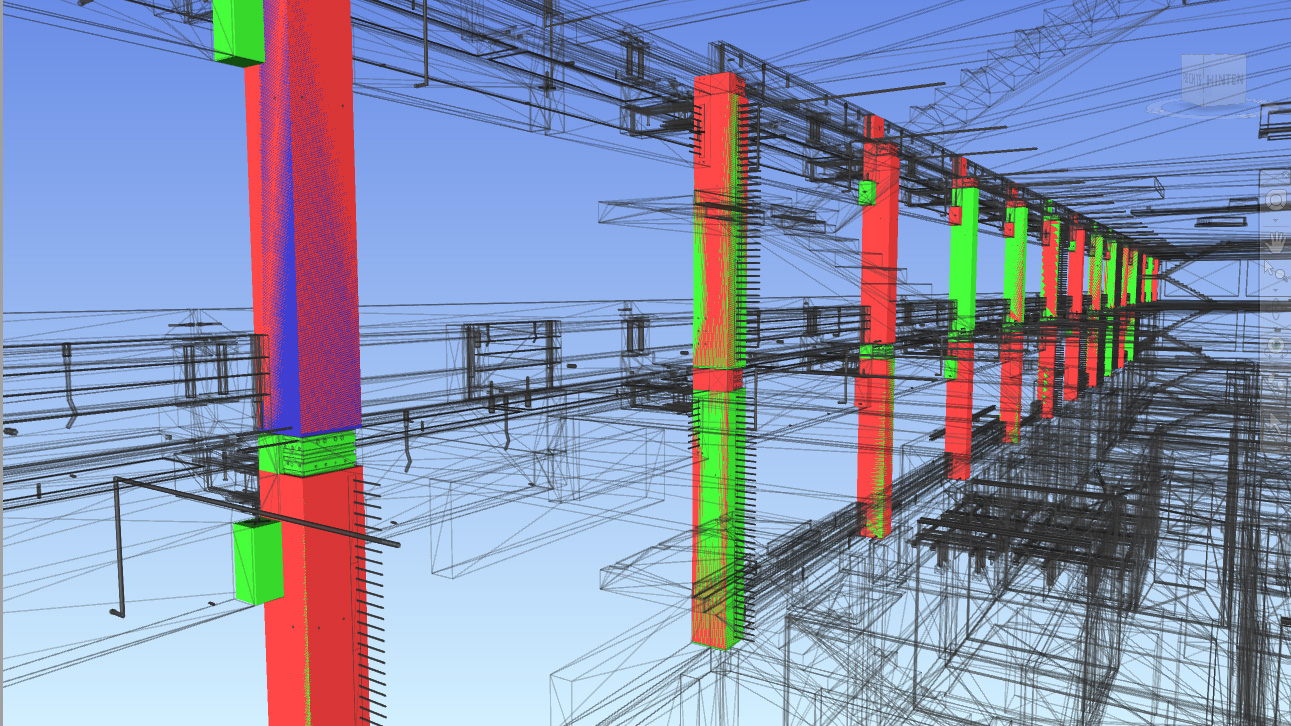Select the large blue-red hatched column
Image resolution: width=1291 pixels, height=726 pixels.
305,250
